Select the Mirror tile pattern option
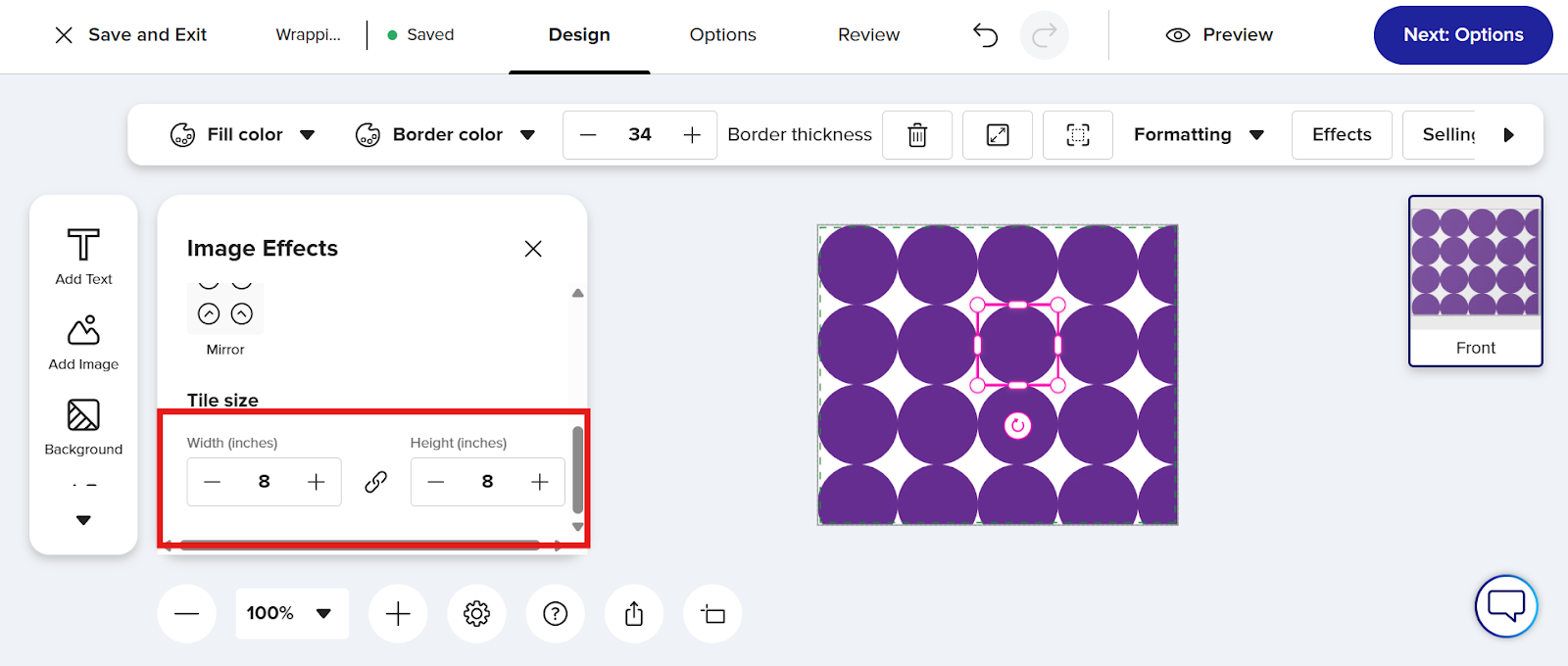This screenshot has height=666, width=1568. [225, 315]
